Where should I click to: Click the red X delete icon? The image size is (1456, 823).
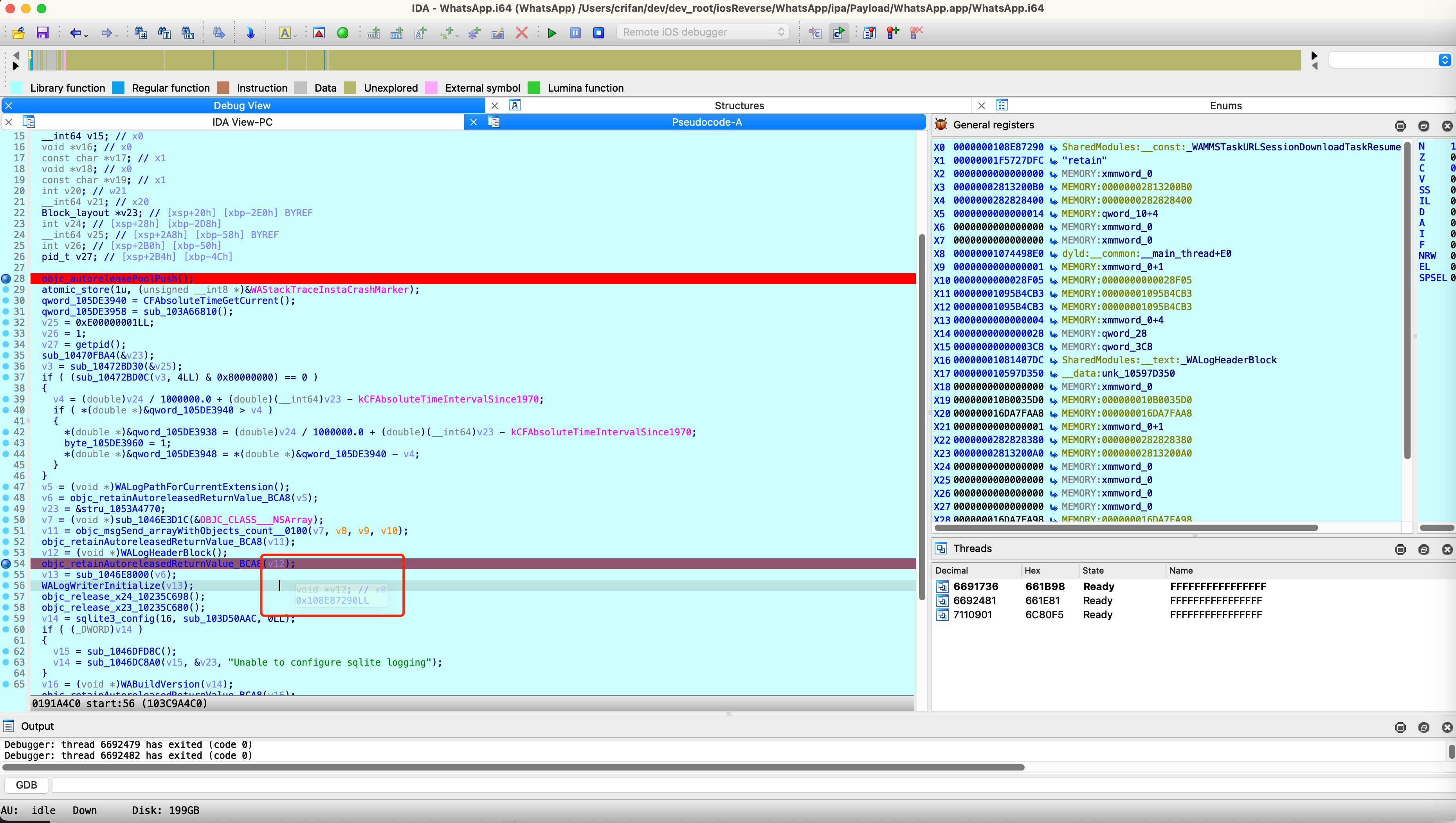coord(522,33)
